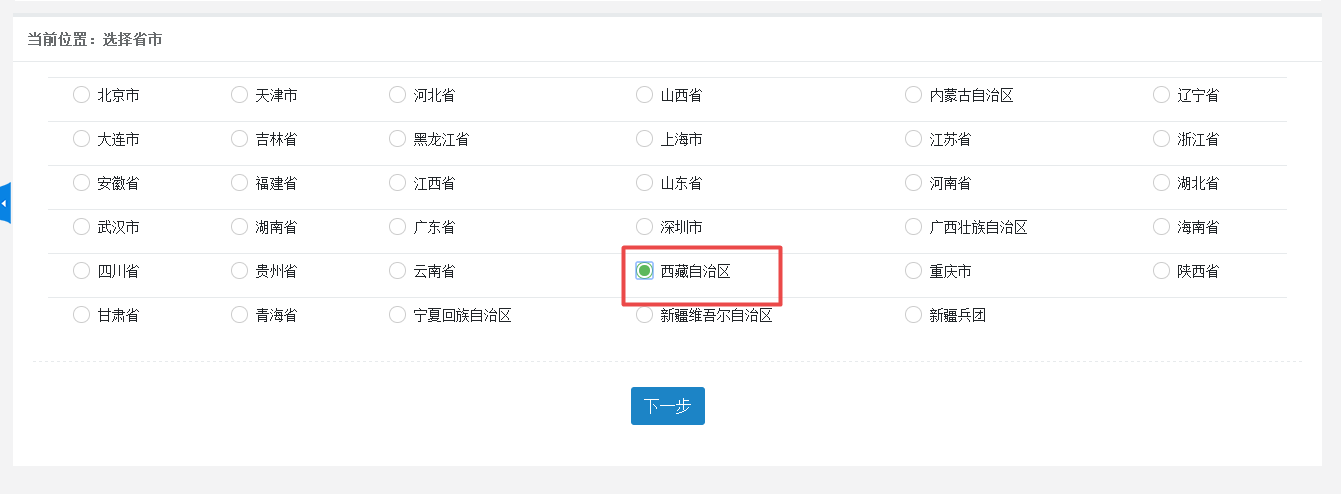Select the 广东省 radio button

point(397,227)
